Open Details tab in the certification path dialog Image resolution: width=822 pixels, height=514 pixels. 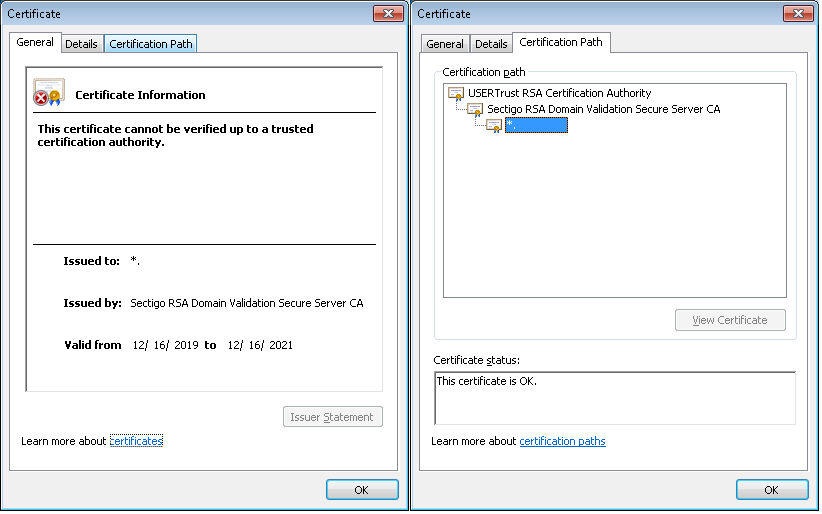pyautogui.click(x=491, y=44)
